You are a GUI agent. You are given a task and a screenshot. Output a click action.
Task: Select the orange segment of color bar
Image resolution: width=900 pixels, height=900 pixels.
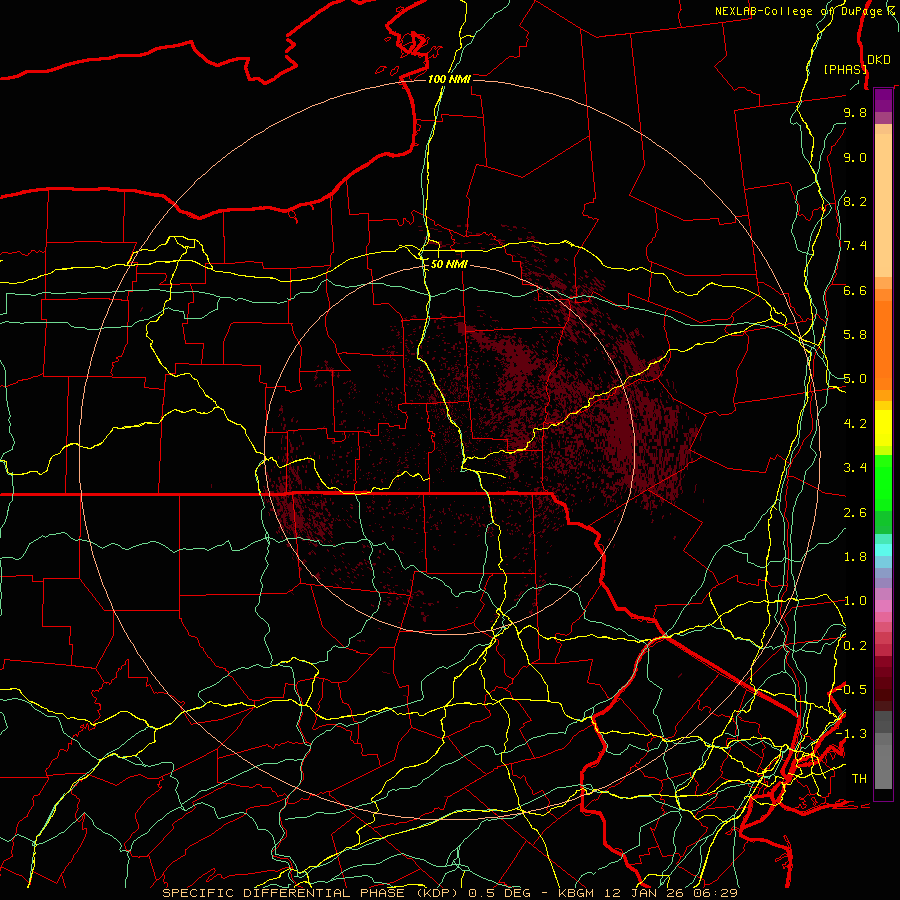(x=883, y=345)
